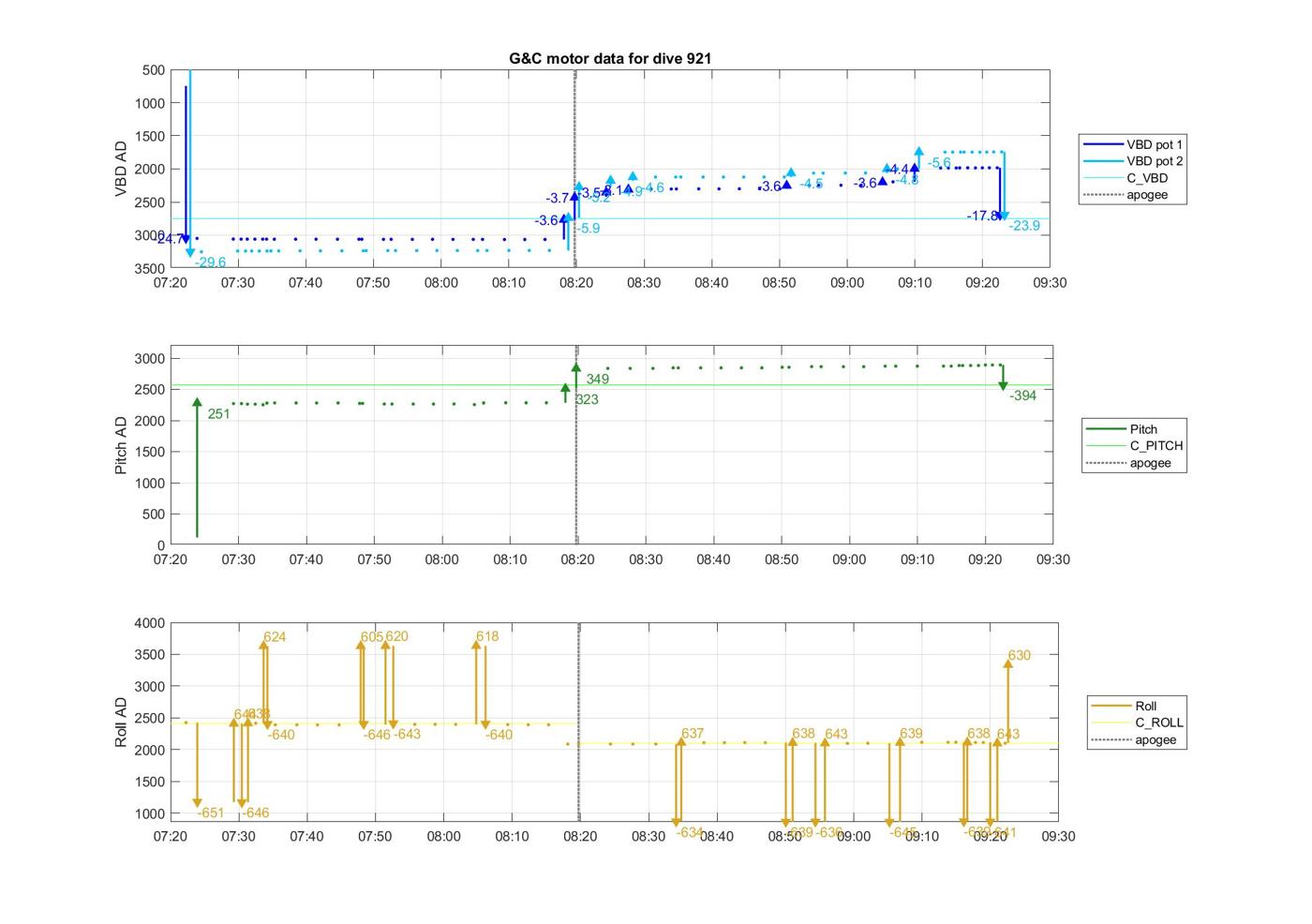Click the '-3.7' VBD data label
This screenshot has width=1312, height=924.
(x=559, y=199)
